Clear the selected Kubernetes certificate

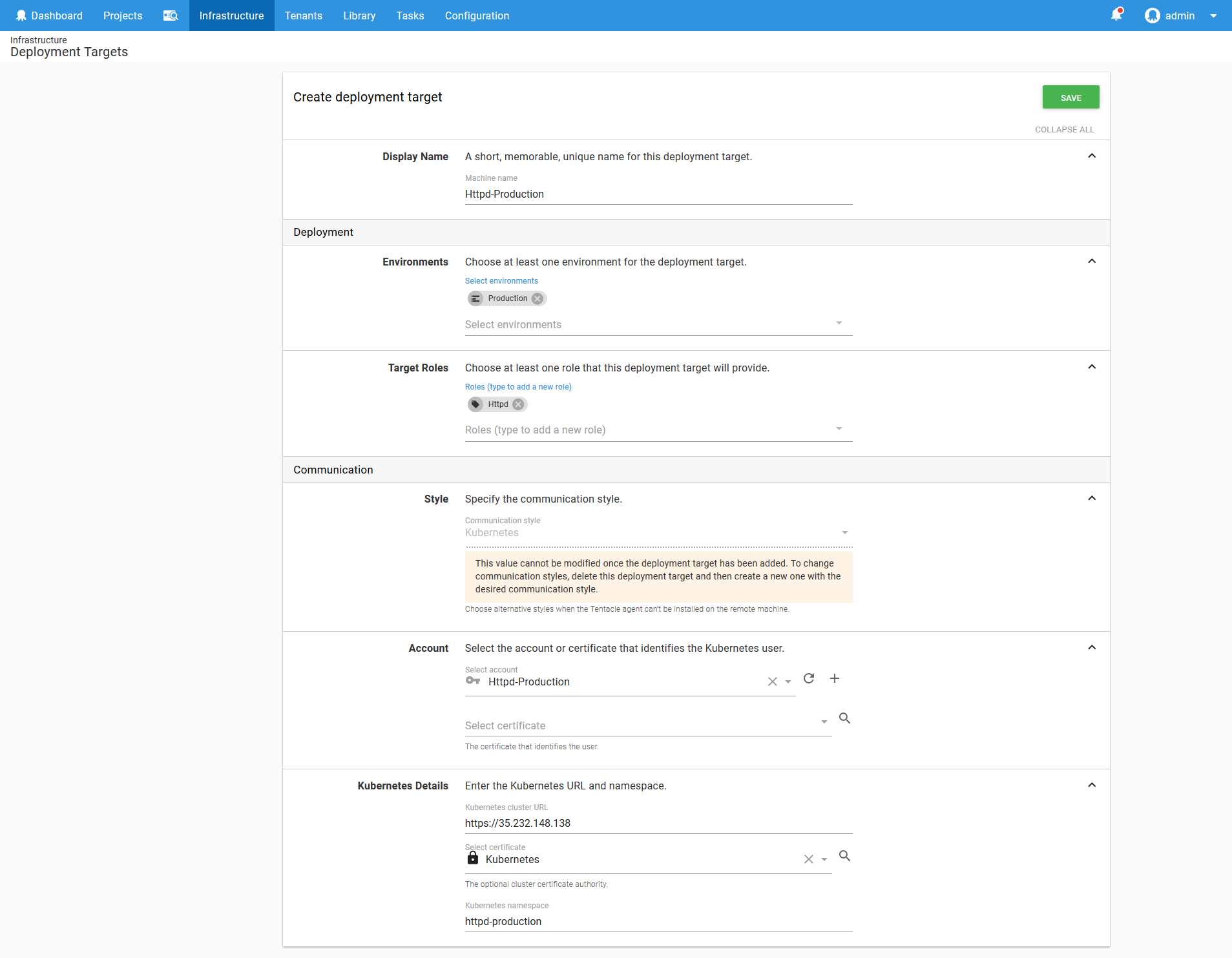tap(808, 859)
